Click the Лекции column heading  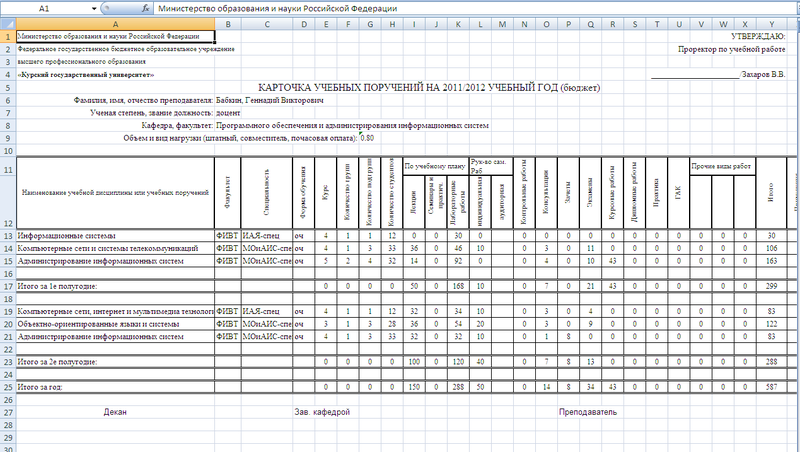[x=413, y=202]
